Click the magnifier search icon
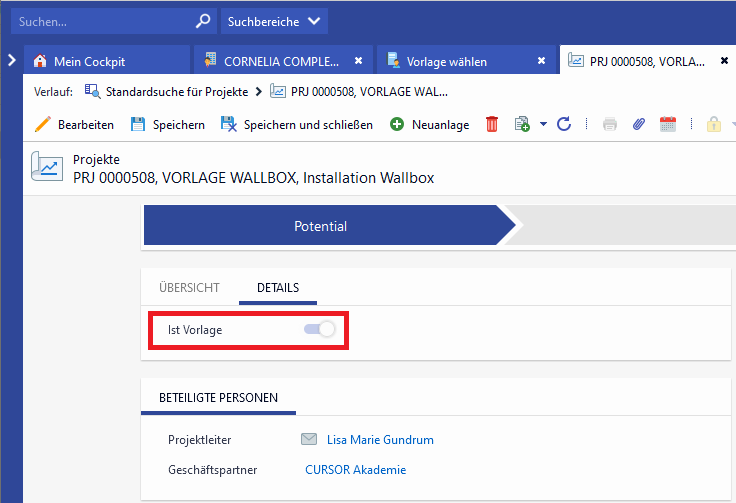Screen dimensions: 736x503 tap(203, 20)
